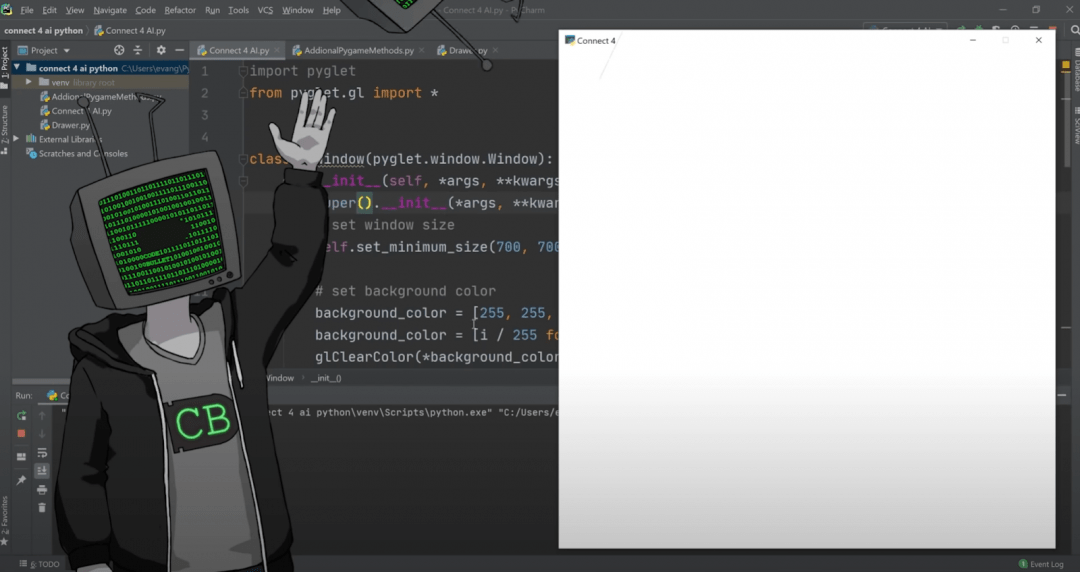Stop the running process with red square
The image size is (1080, 572).
pos(21,433)
